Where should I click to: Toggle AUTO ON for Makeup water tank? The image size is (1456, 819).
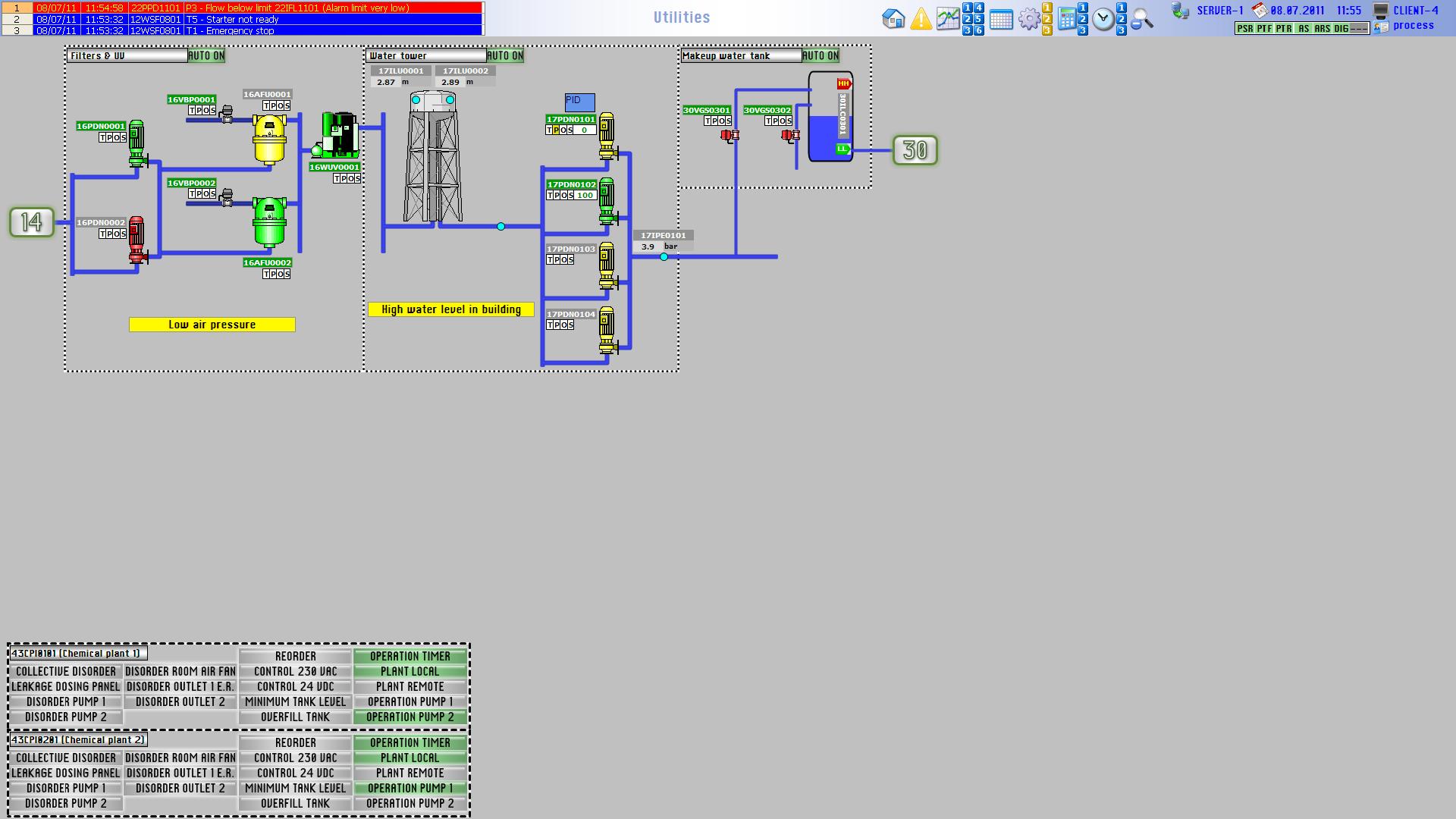[x=821, y=55]
